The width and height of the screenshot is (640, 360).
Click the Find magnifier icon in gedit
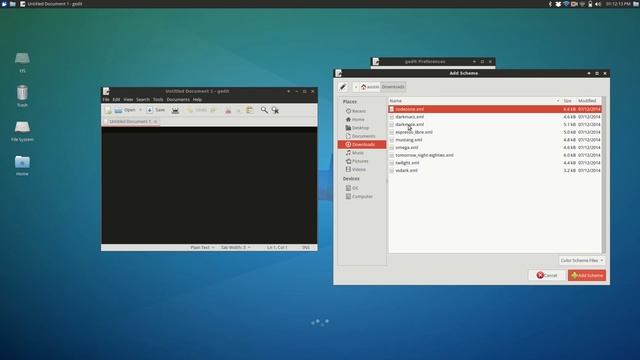[264, 110]
